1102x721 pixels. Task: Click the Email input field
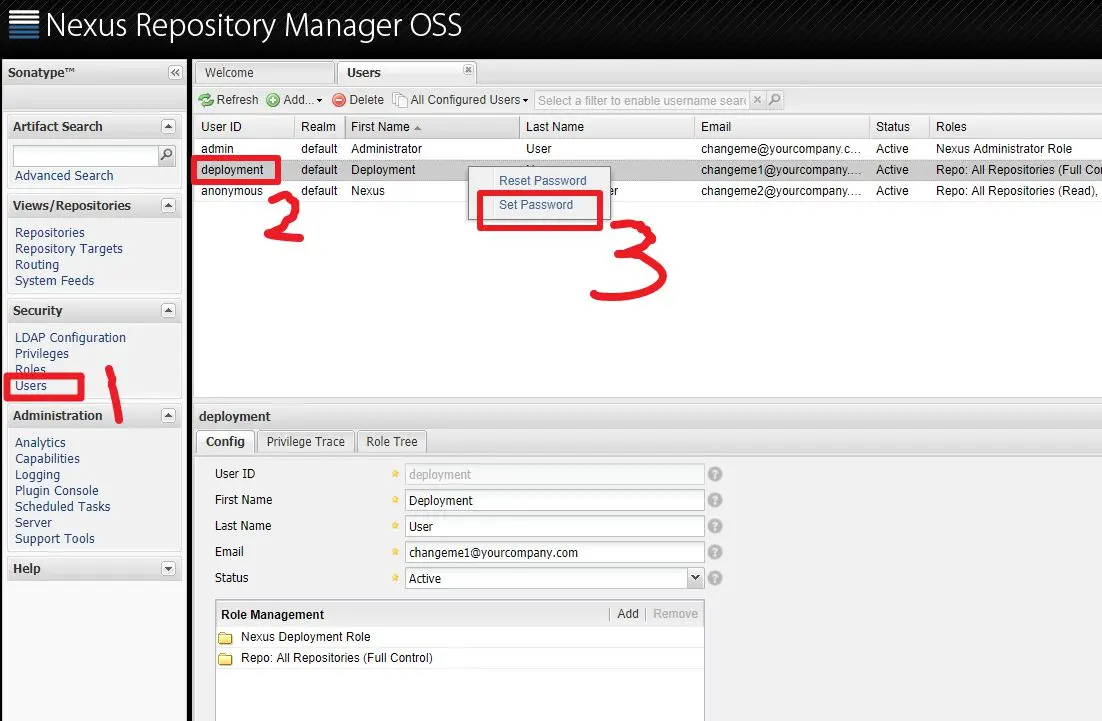tap(555, 552)
